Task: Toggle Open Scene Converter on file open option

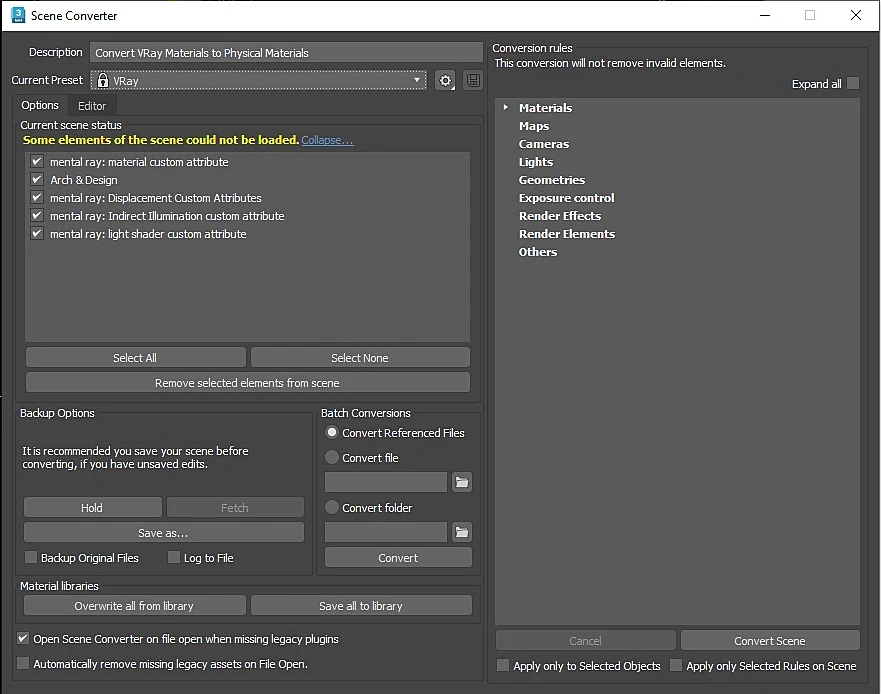Action: 23,639
